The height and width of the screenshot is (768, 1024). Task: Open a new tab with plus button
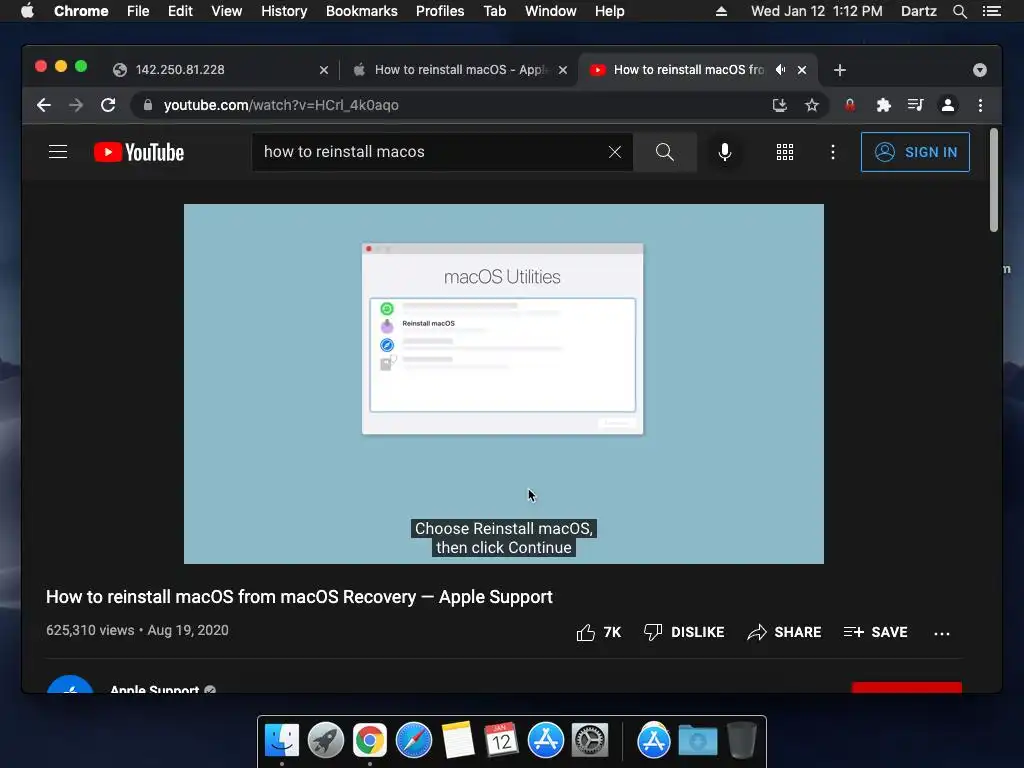[x=840, y=70]
